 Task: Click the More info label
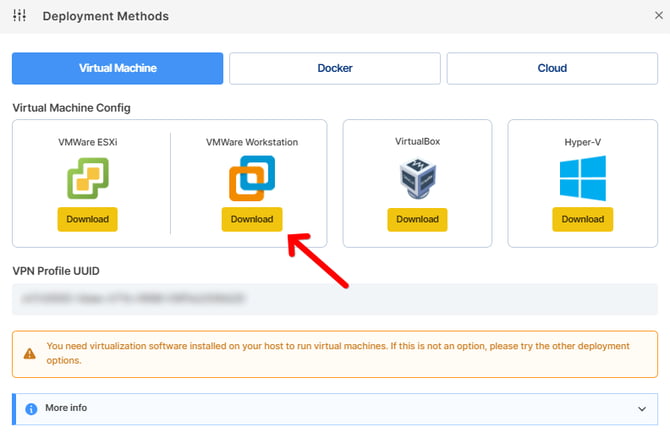click(66, 408)
